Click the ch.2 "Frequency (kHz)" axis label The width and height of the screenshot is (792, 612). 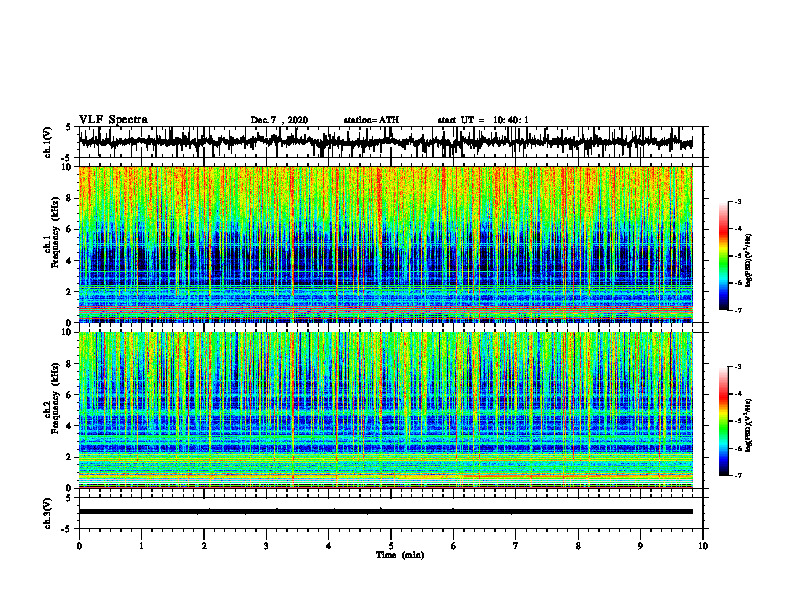coord(56,398)
